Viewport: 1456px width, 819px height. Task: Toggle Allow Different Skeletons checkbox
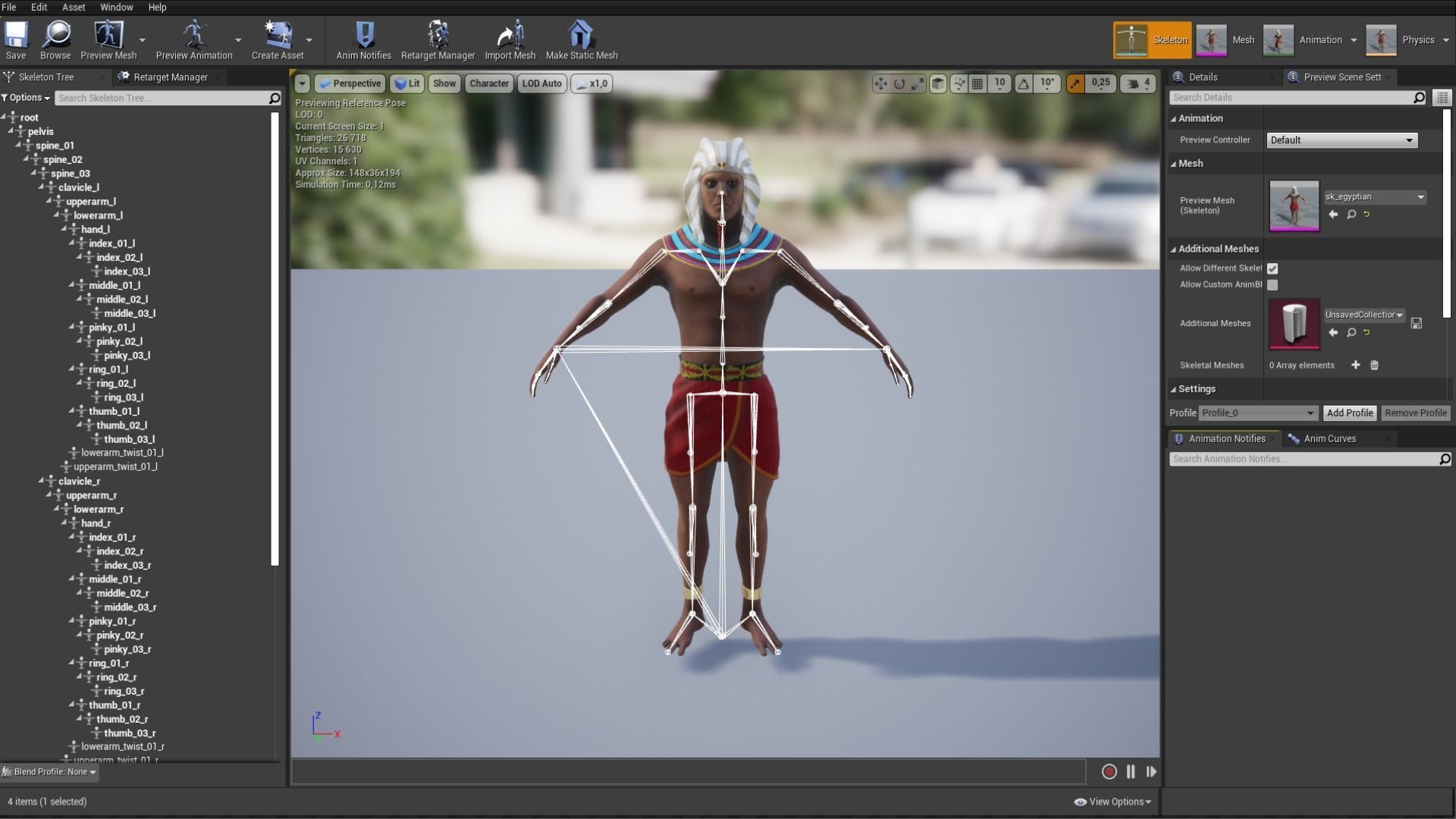pyautogui.click(x=1272, y=268)
